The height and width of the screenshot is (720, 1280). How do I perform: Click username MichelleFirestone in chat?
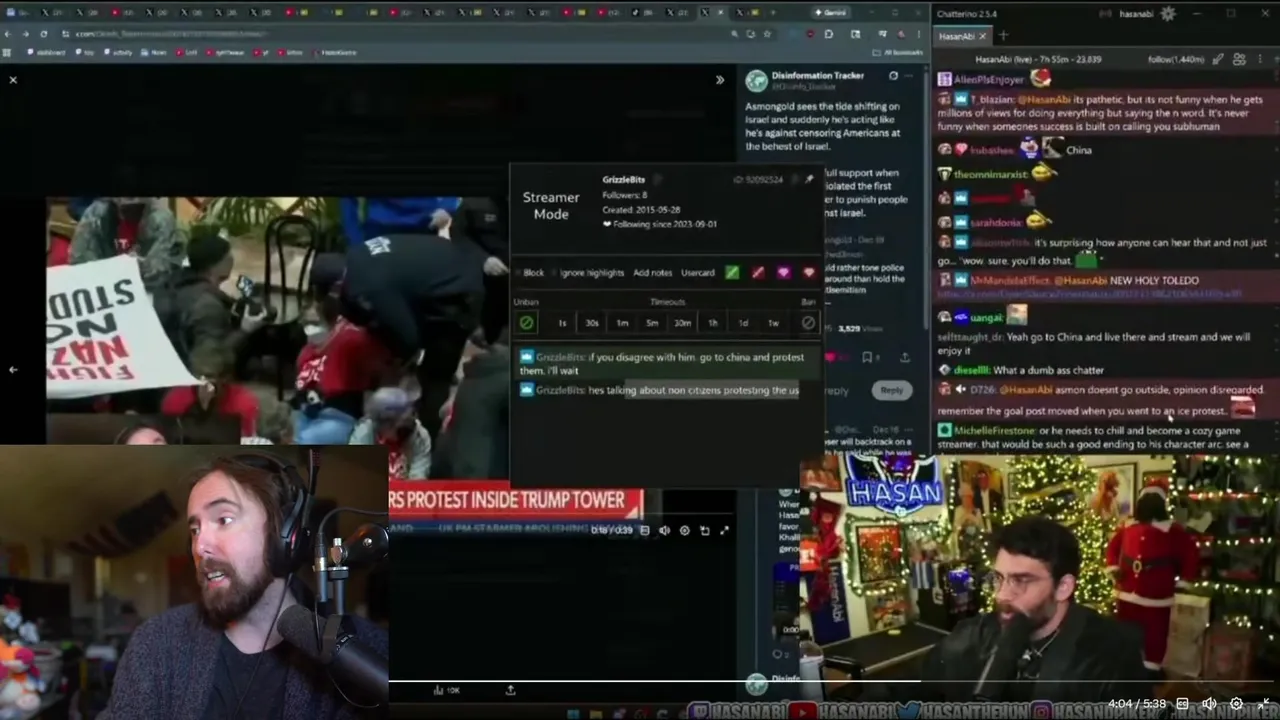pyautogui.click(x=996, y=430)
